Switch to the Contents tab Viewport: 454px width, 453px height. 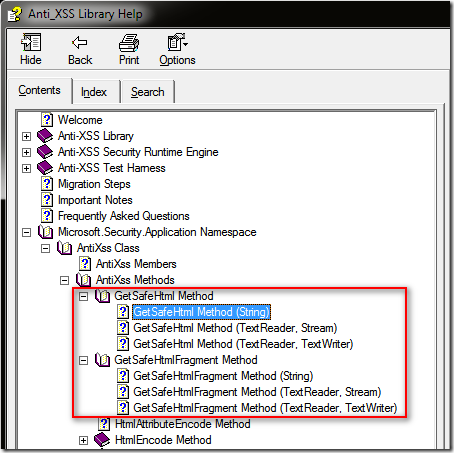point(39,90)
